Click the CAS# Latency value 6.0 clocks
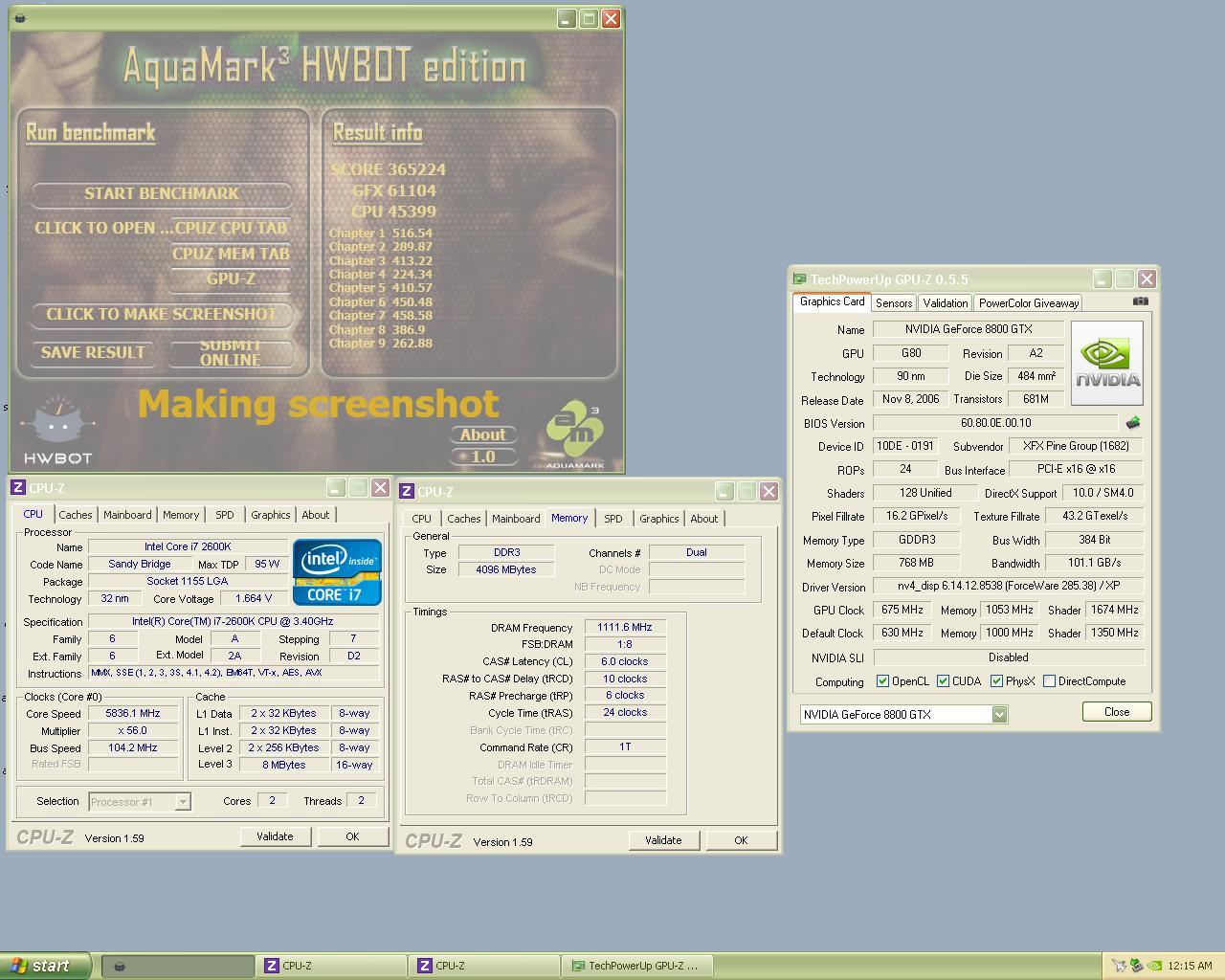The height and width of the screenshot is (980, 1225). [x=625, y=661]
